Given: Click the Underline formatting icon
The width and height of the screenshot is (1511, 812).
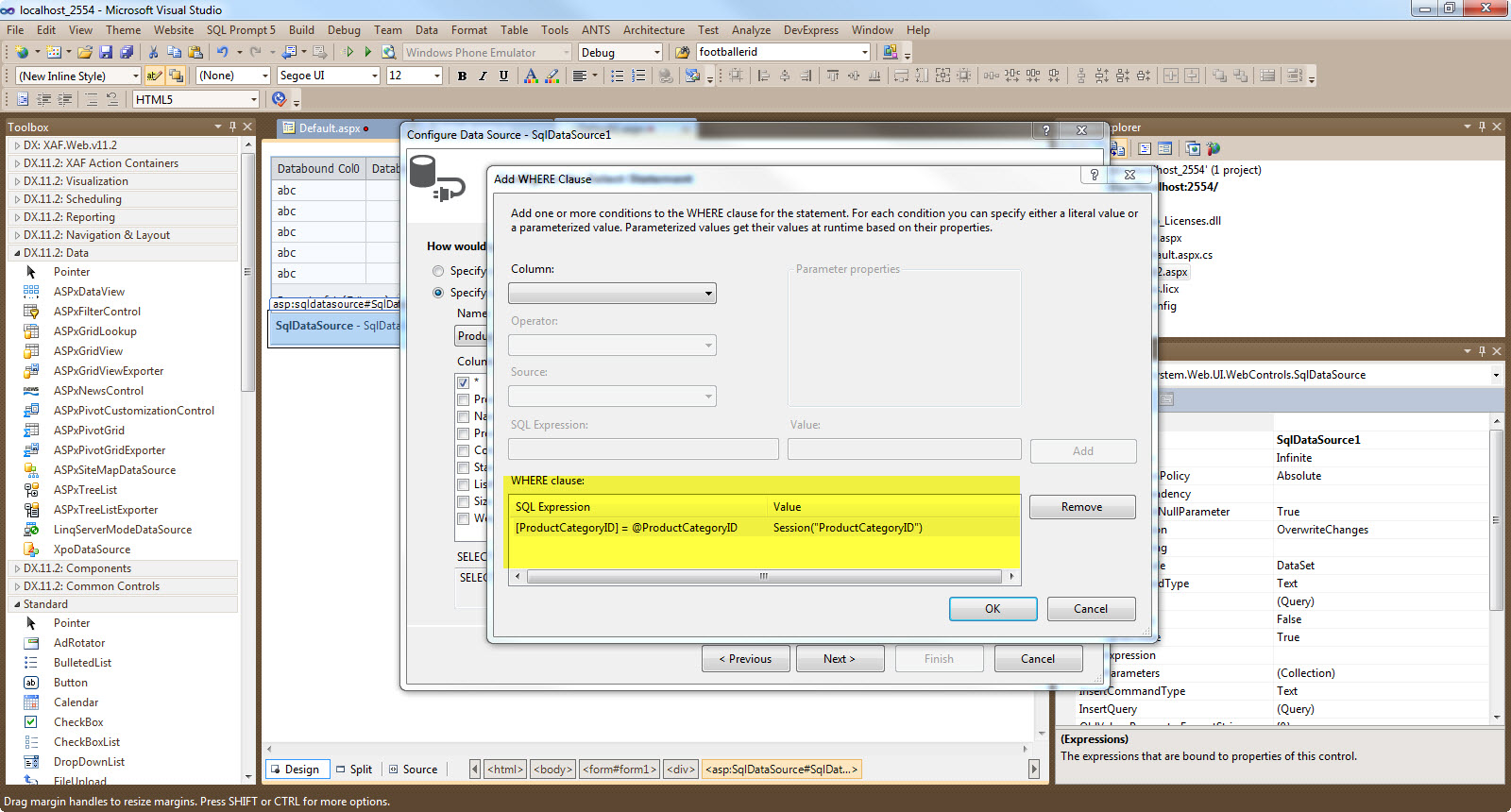Looking at the screenshot, I should 503,76.
